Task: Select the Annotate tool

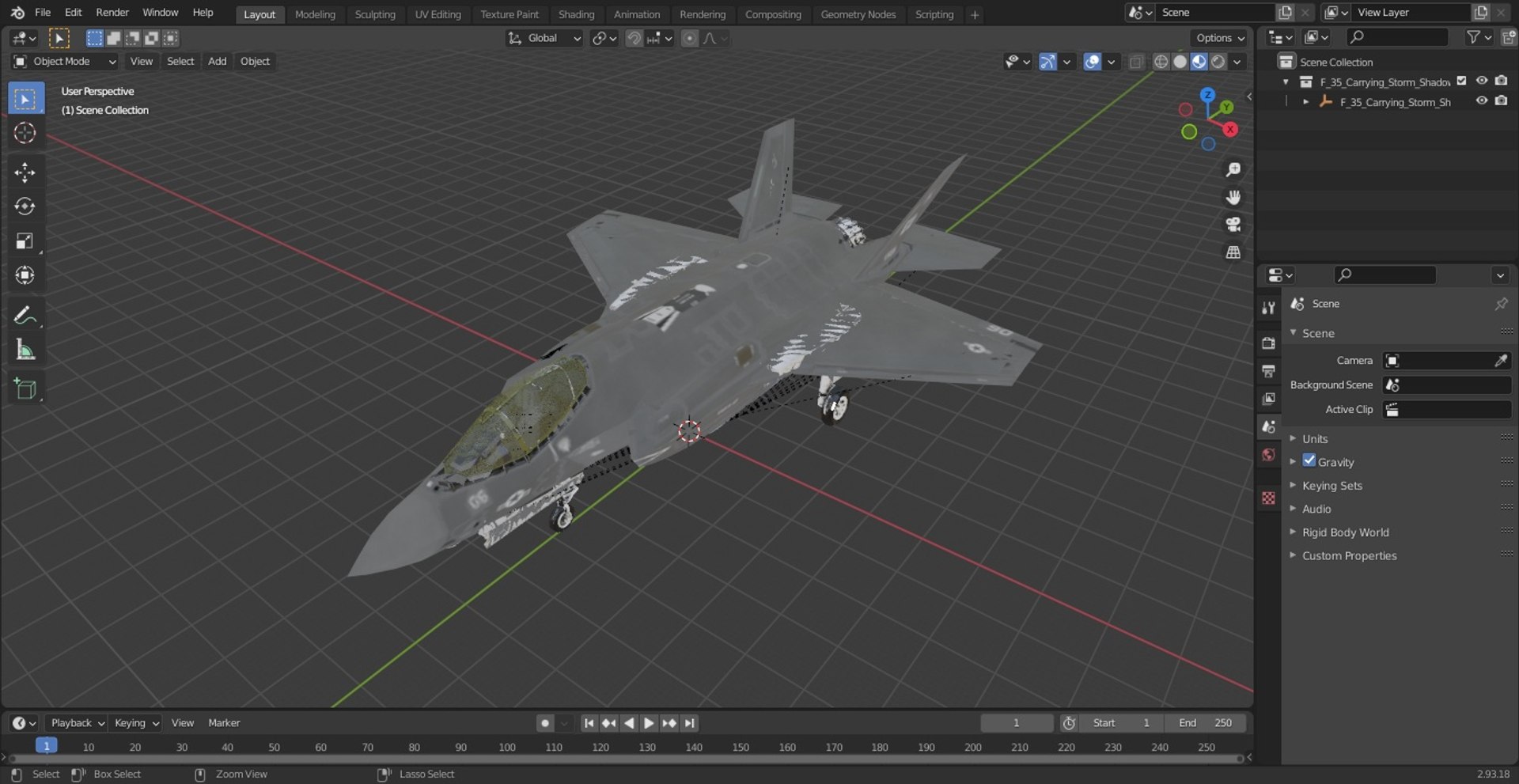Action: [x=25, y=315]
